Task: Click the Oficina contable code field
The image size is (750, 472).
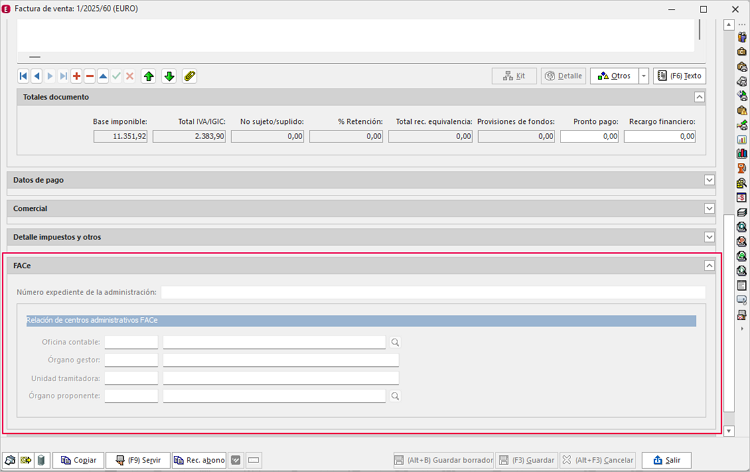Action: (x=132, y=342)
